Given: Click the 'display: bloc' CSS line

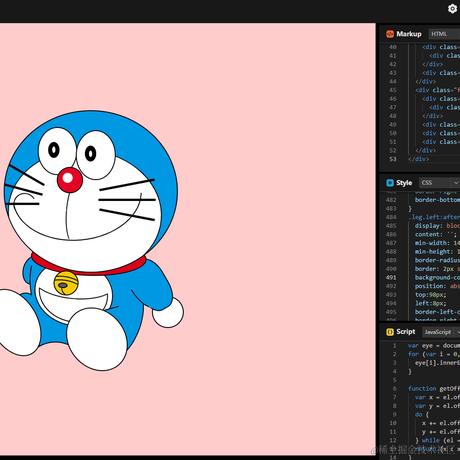Looking at the screenshot, I should (437, 226).
